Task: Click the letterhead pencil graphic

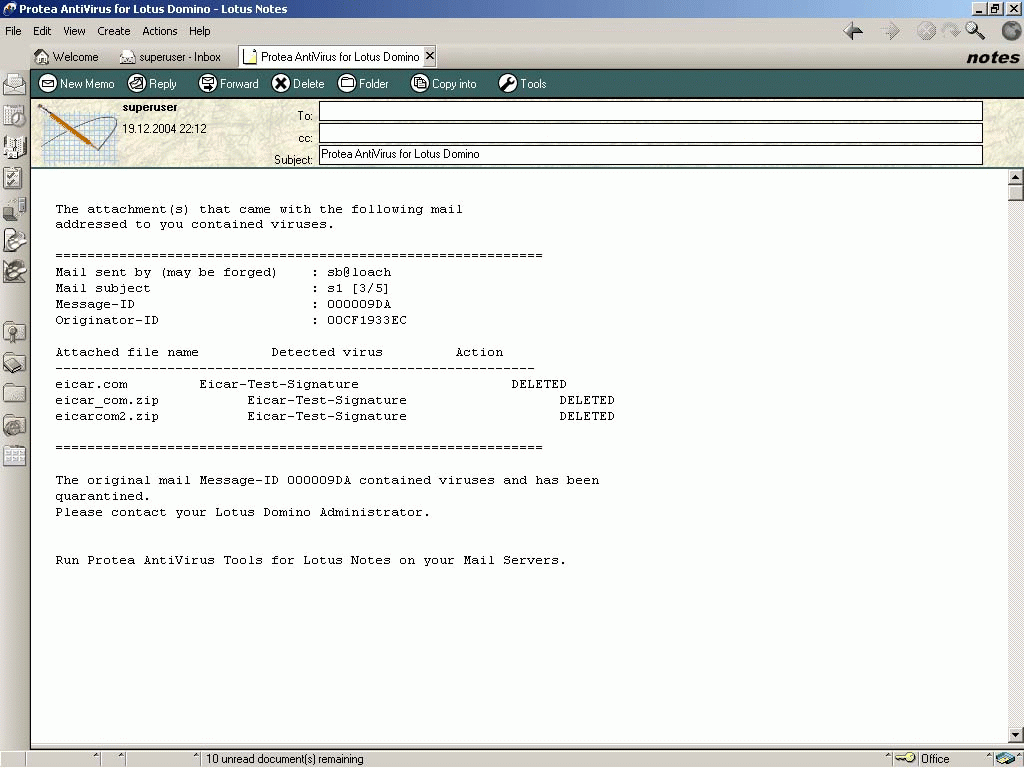Action: coord(77,134)
